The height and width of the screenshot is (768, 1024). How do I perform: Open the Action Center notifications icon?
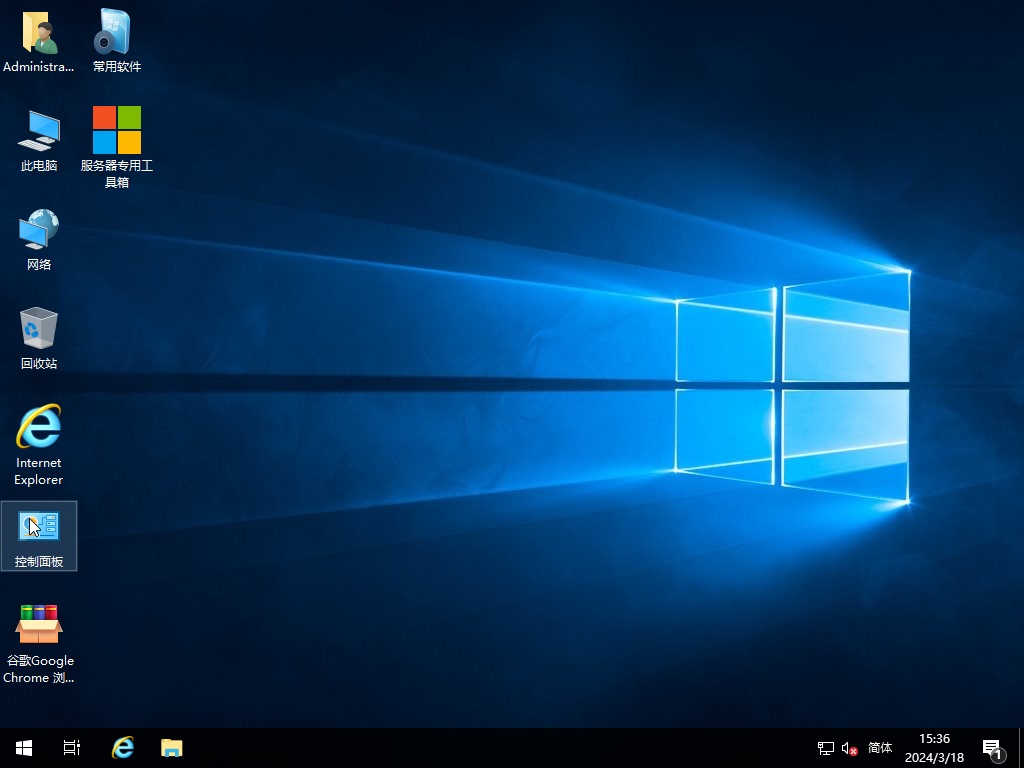coord(992,748)
